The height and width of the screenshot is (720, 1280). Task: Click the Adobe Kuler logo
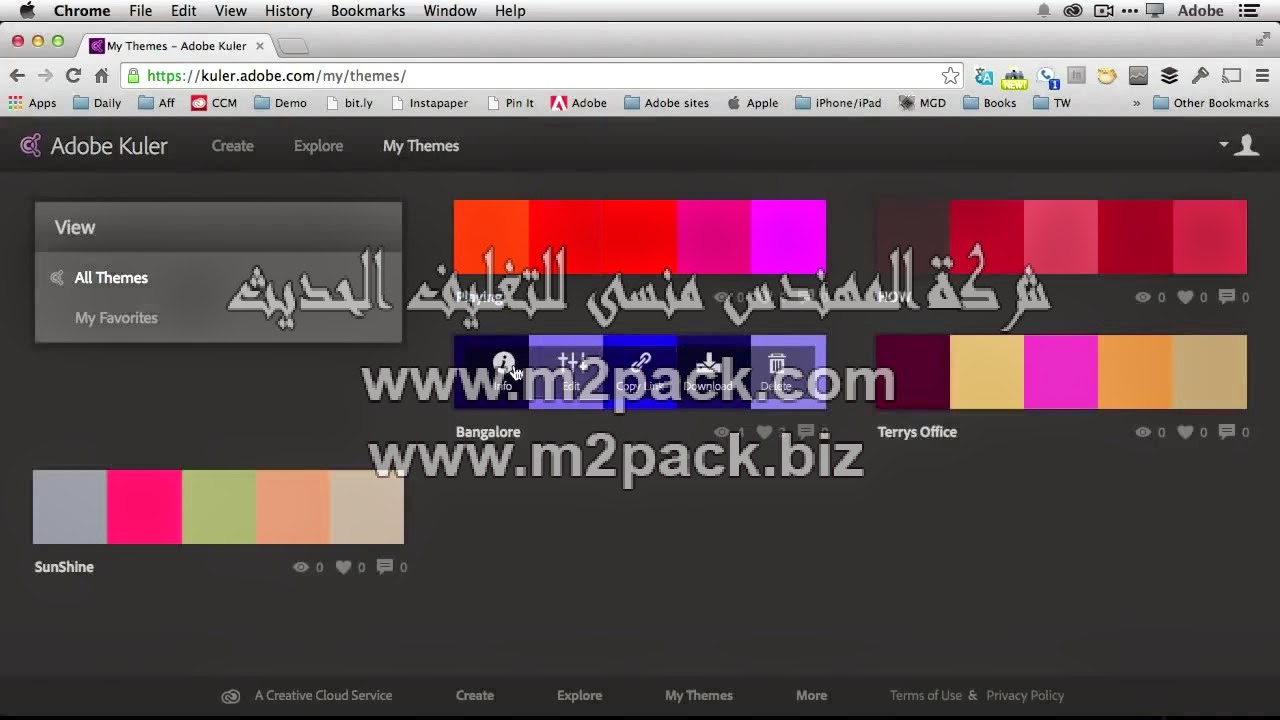coord(94,146)
